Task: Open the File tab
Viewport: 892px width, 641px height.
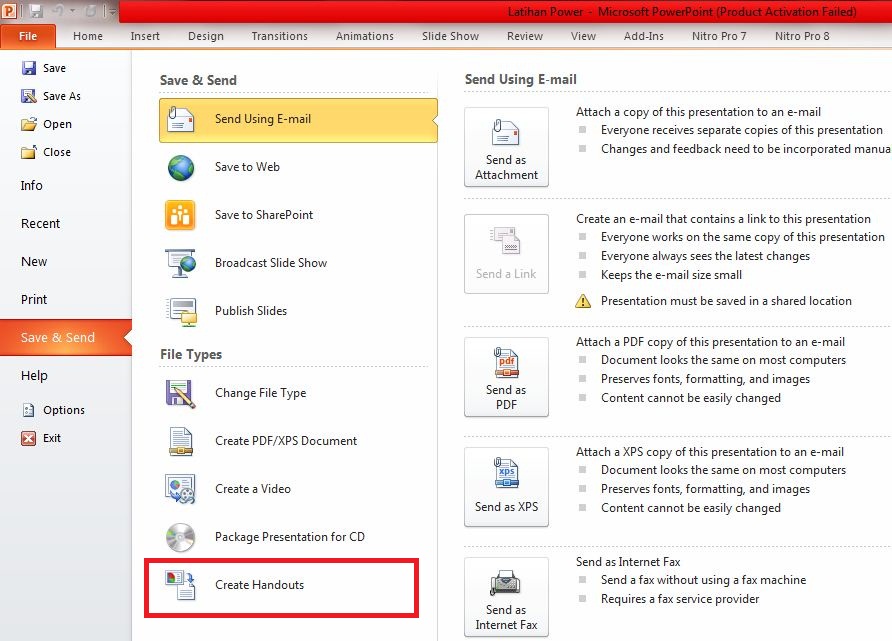Action: click(x=28, y=36)
